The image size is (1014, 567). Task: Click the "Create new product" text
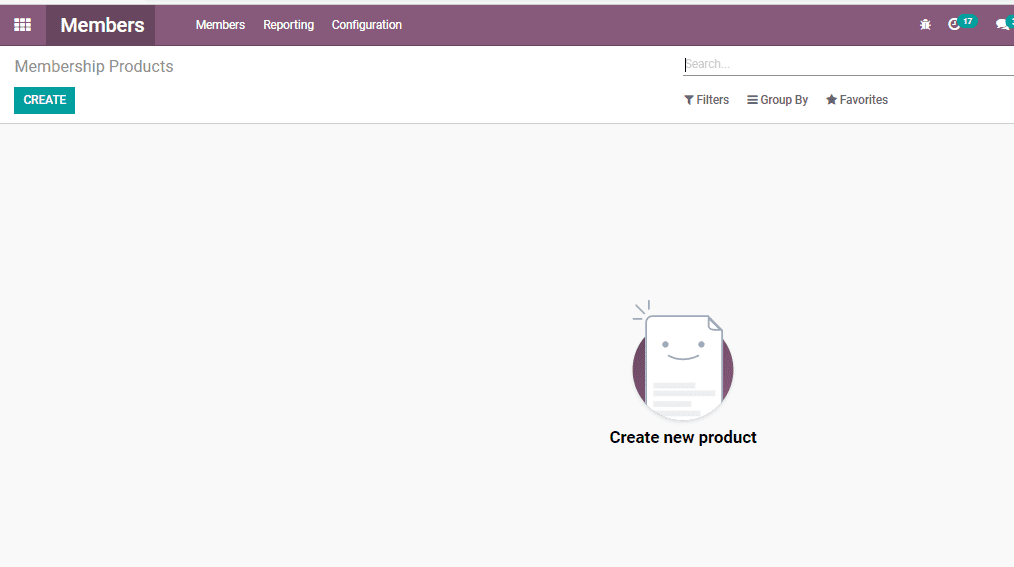683,438
